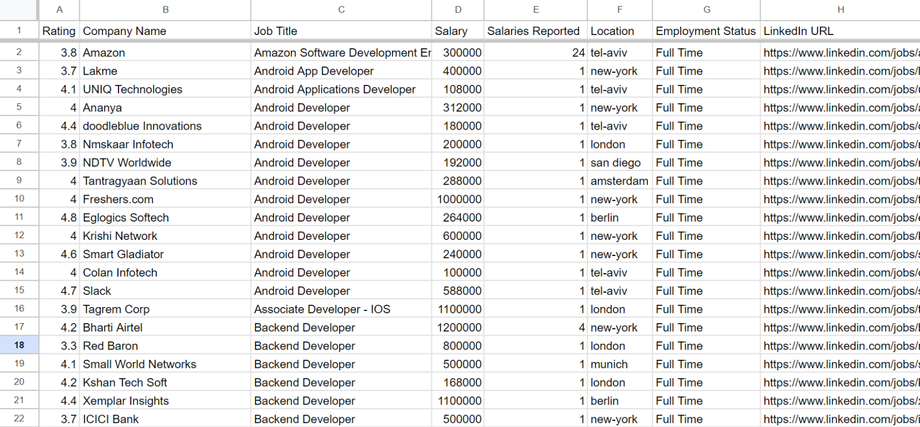Select the Eglogics Softech rating 4.8 cell

(x=59, y=218)
